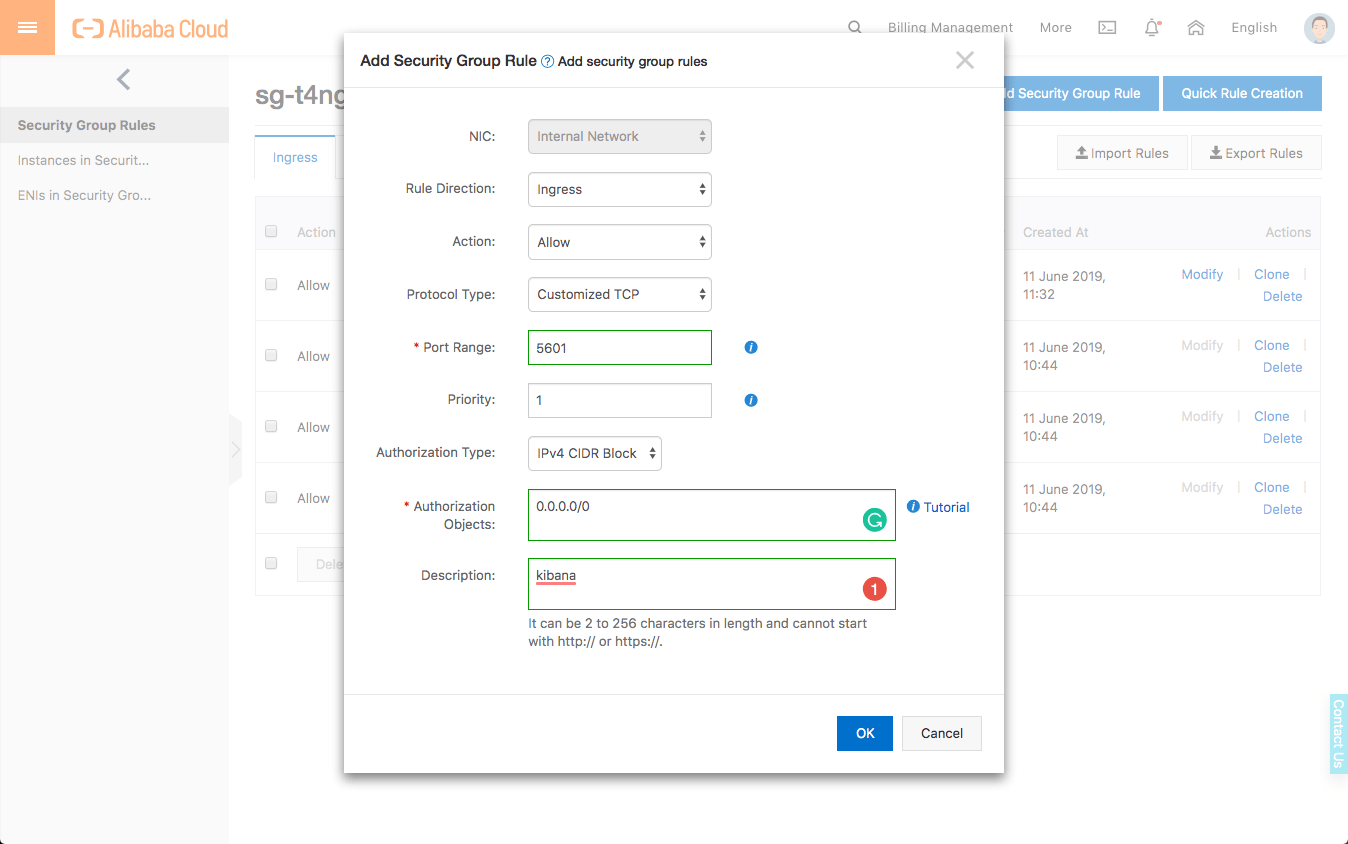Focus the Authorization Objects text area
Image resolution: width=1348 pixels, height=844 pixels.
click(x=712, y=515)
